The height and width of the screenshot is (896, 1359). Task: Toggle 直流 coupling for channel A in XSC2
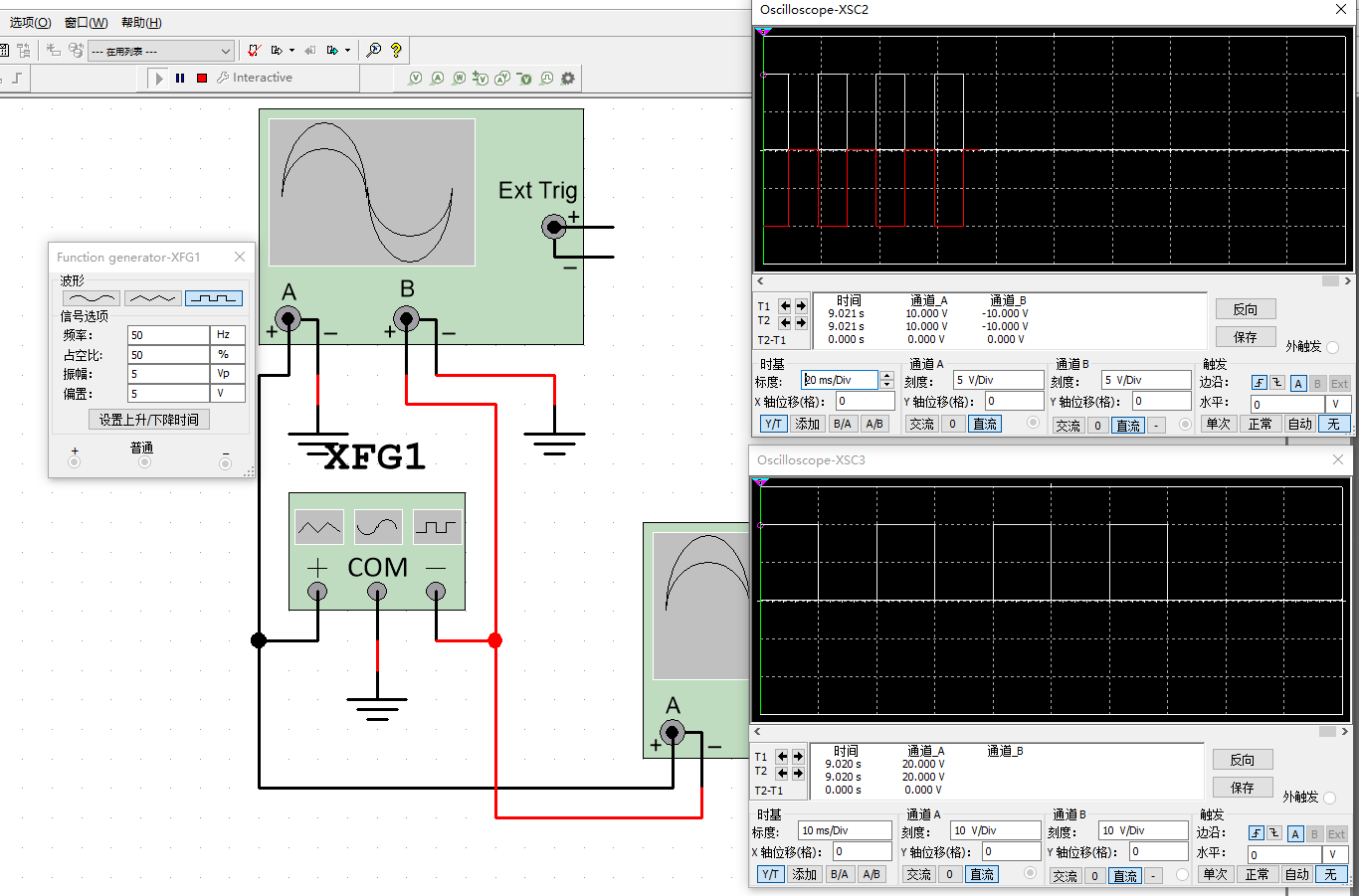pos(985,424)
